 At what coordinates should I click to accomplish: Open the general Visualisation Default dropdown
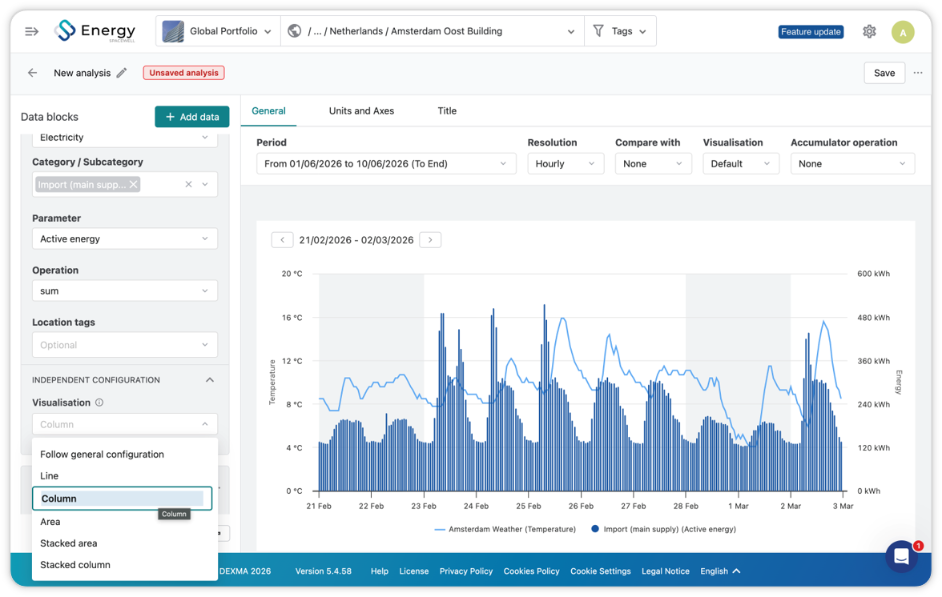pos(741,163)
